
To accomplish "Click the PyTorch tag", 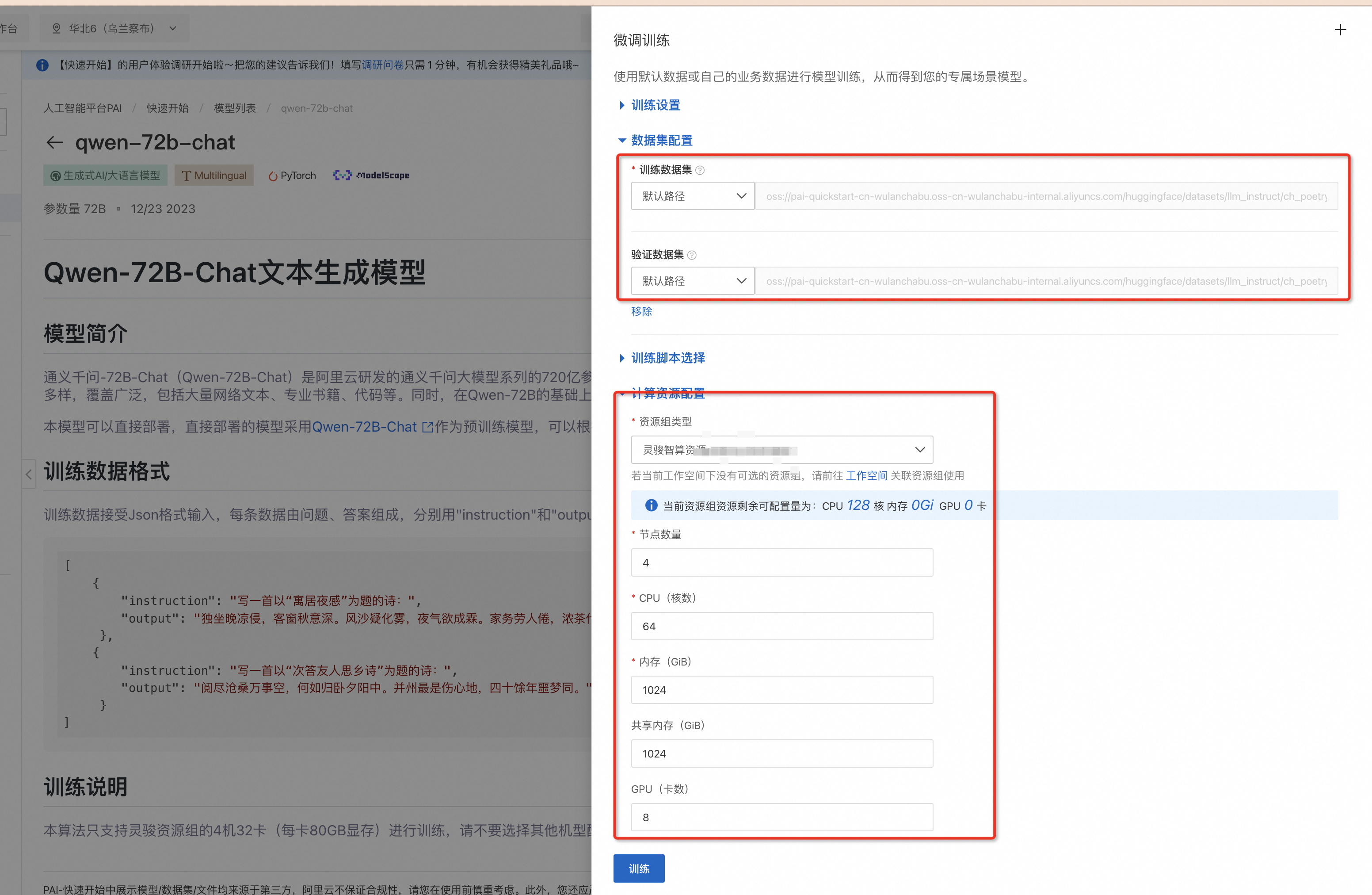I will click(292, 175).
